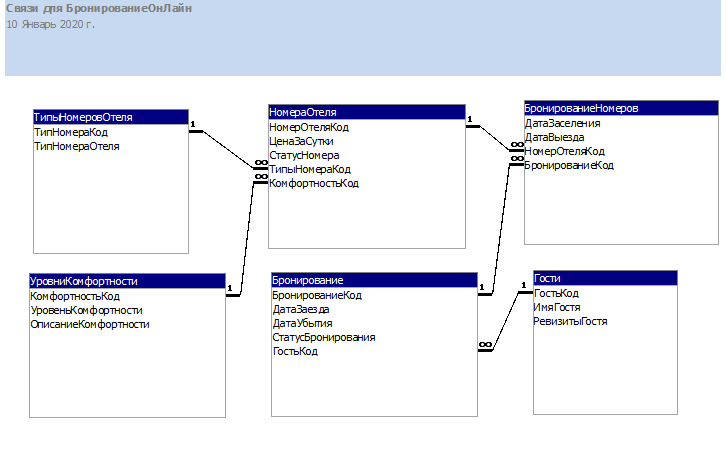Screen dimensions: 726x453
Task: Select the РевизитыГостя field
Action: [x=570, y=322]
